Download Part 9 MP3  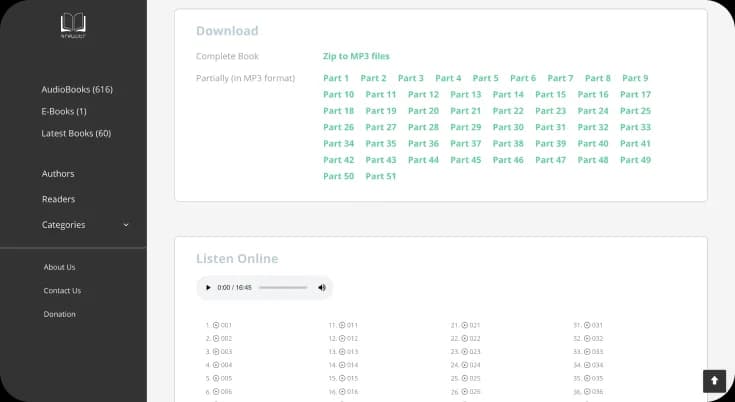tap(635, 78)
